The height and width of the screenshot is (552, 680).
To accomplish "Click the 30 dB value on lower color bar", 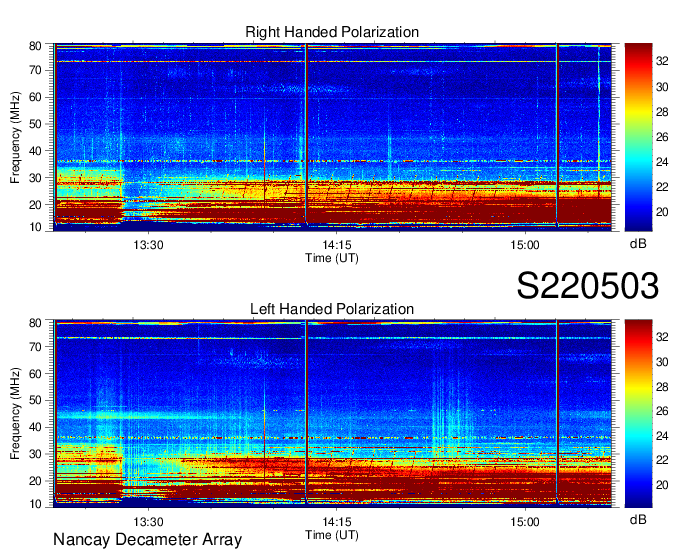I will (x=662, y=363).
